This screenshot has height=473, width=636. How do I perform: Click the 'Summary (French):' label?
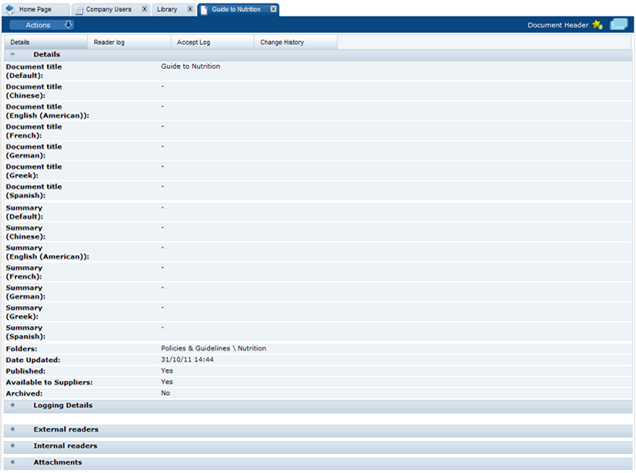tap(24, 272)
